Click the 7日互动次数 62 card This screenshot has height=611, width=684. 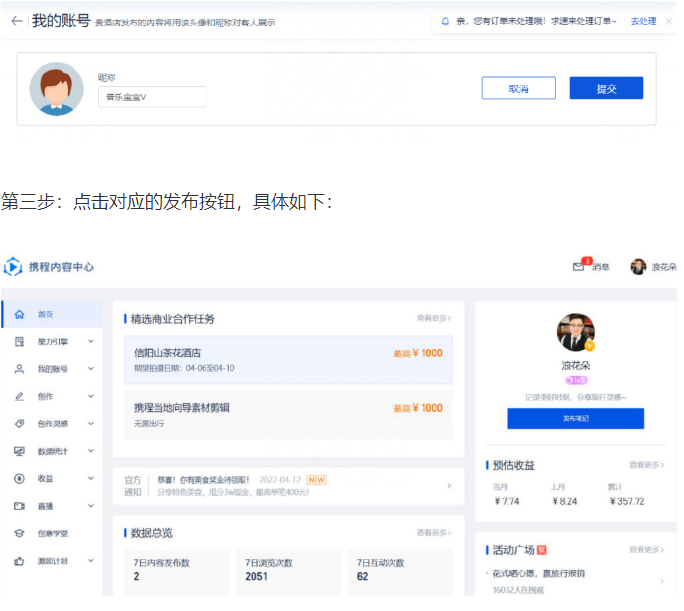tap(400, 572)
